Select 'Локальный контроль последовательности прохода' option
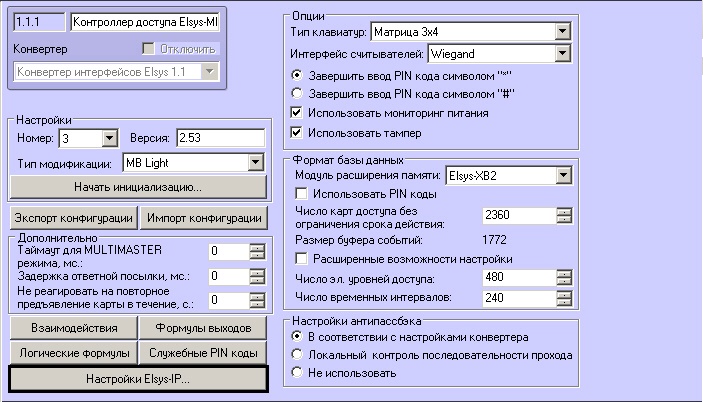Screen dimensions: 703x402 (298, 355)
